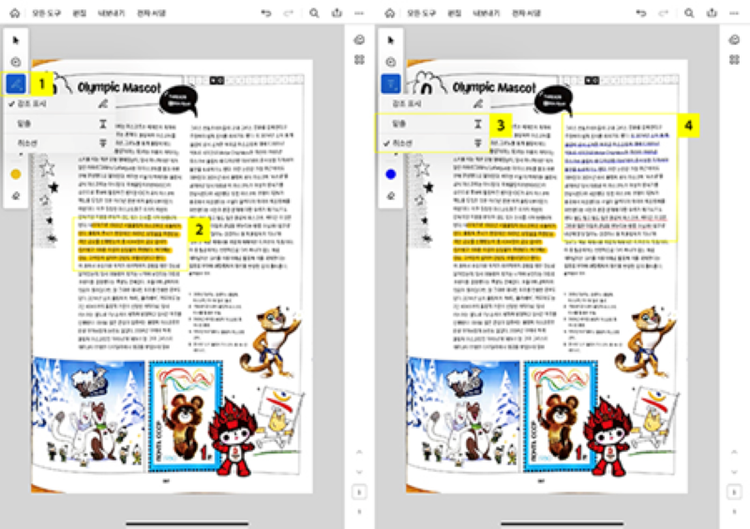Pick the 취소선 strikethrough option, left screenshot
This screenshot has width=750, height=529.
[58, 143]
